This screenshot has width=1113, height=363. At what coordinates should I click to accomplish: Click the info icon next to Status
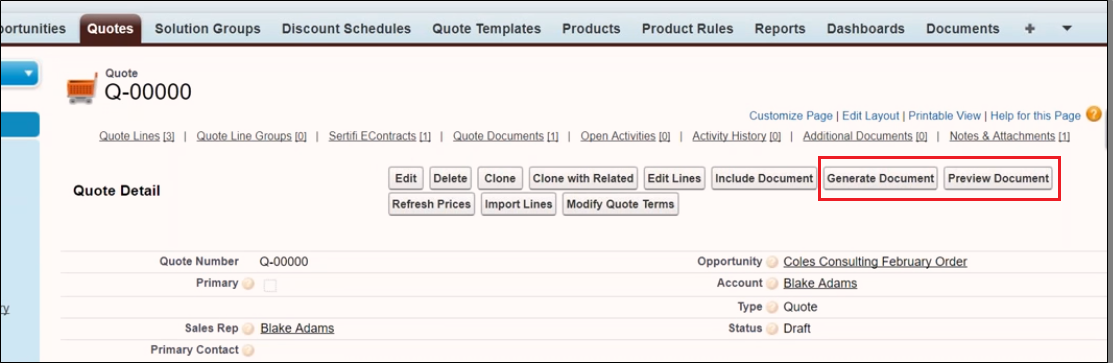coord(772,329)
